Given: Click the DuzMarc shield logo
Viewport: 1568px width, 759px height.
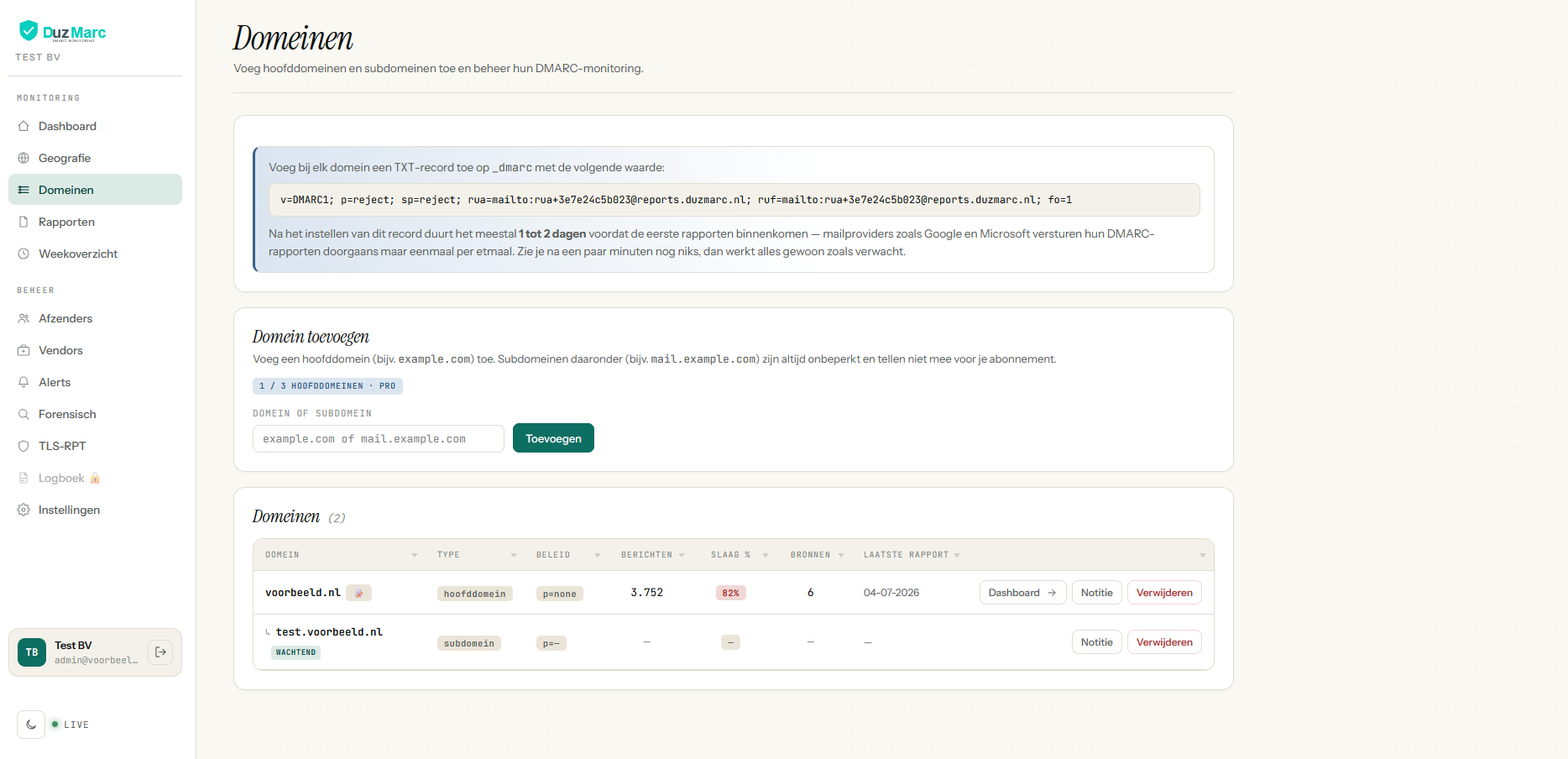Looking at the screenshot, I should point(29,31).
